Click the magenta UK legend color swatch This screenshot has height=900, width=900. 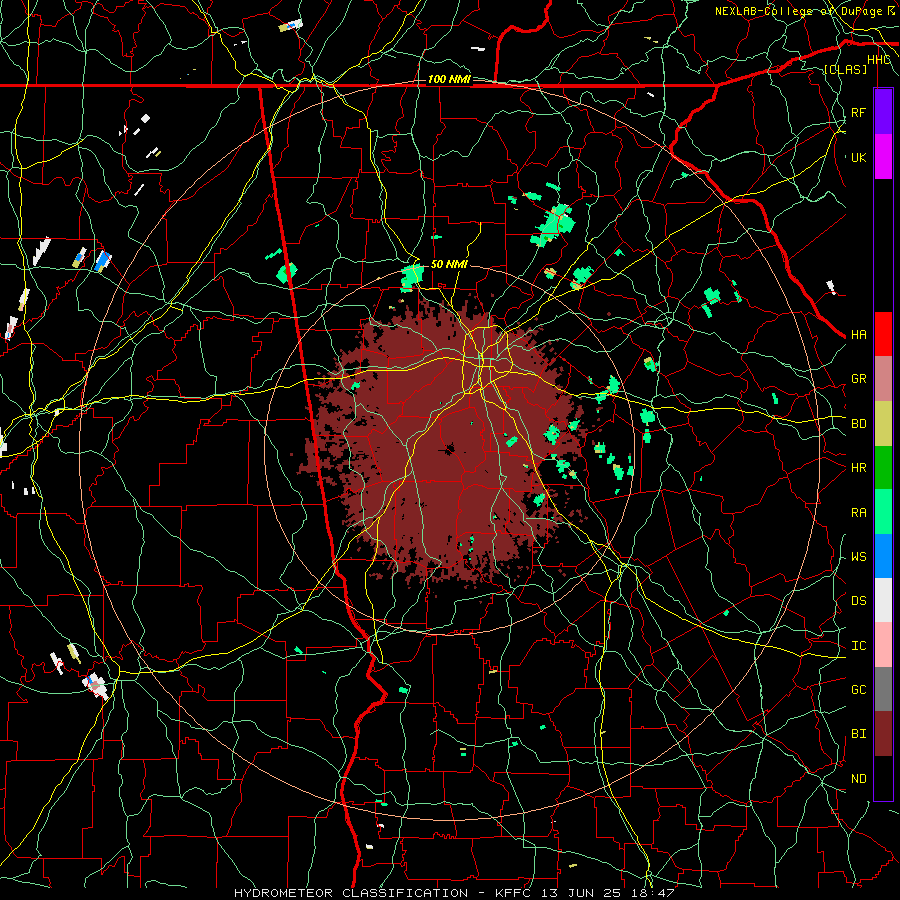pyautogui.click(x=883, y=157)
